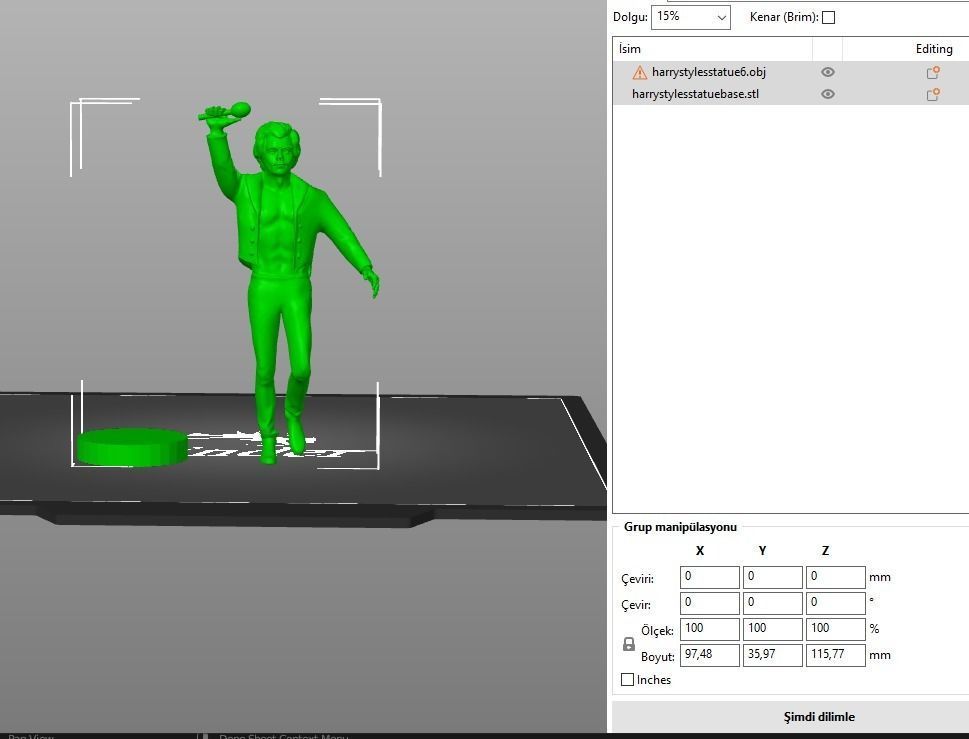Image resolution: width=969 pixels, height=739 pixels.
Task: Click the Ölçek Z scale field
Action: click(836, 629)
